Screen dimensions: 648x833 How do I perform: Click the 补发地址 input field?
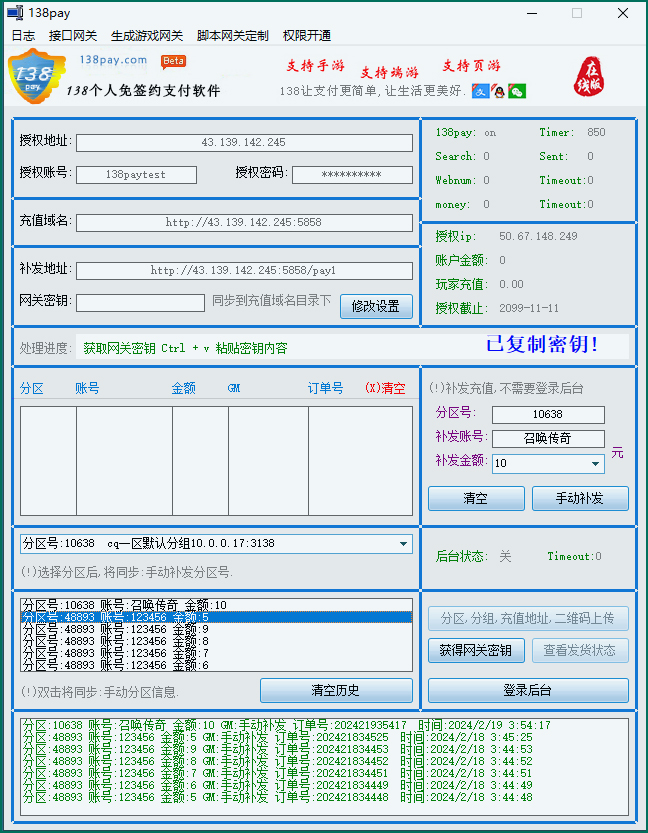point(244,271)
